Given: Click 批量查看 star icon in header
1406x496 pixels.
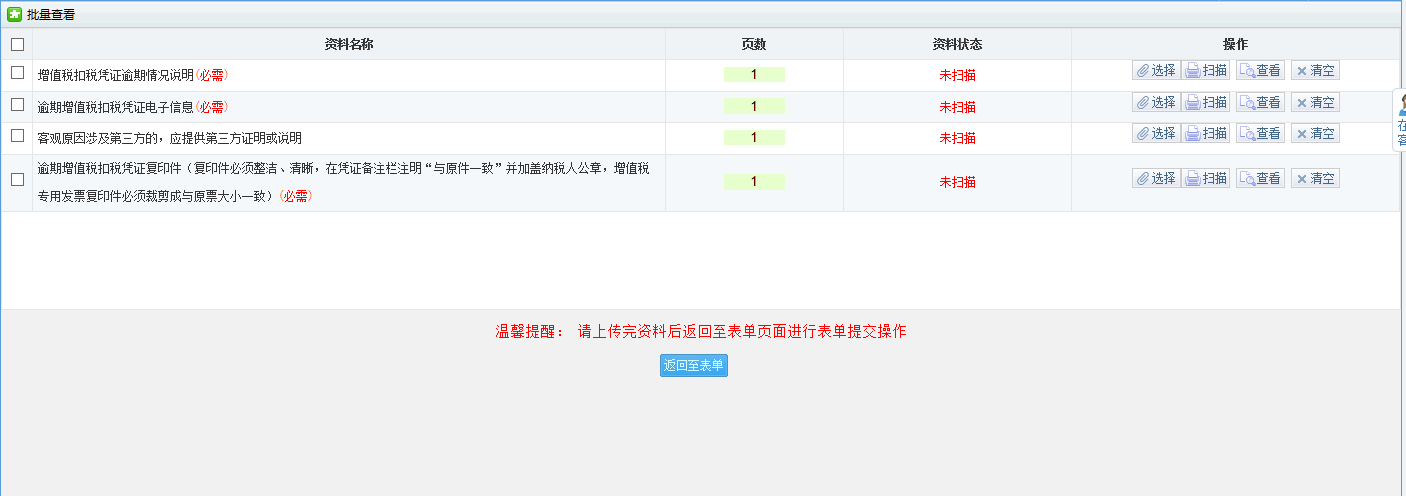Looking at the screenshot, I should pyautogui.click(x=14, y=14).
